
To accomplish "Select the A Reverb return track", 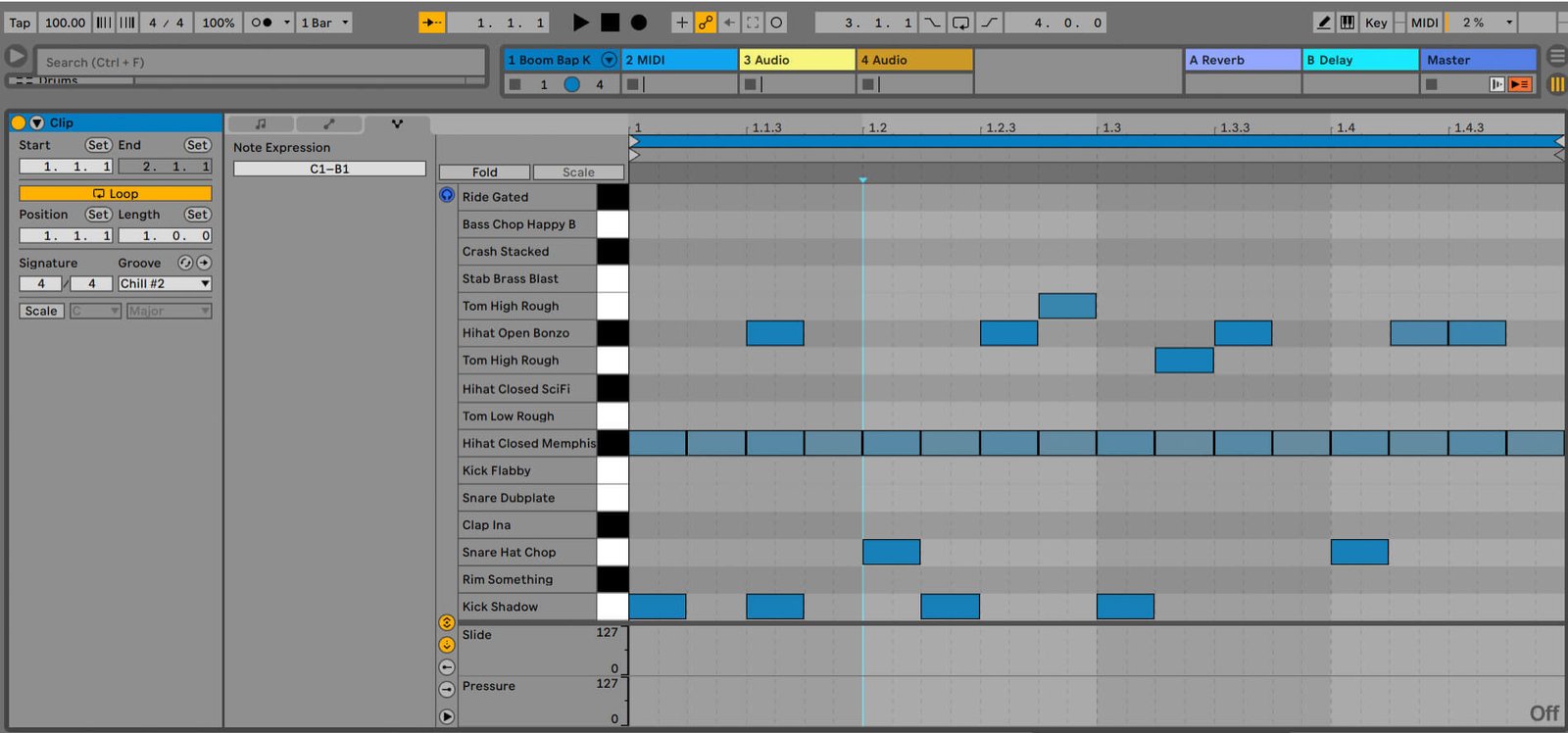I will [x=1243, y=60].
